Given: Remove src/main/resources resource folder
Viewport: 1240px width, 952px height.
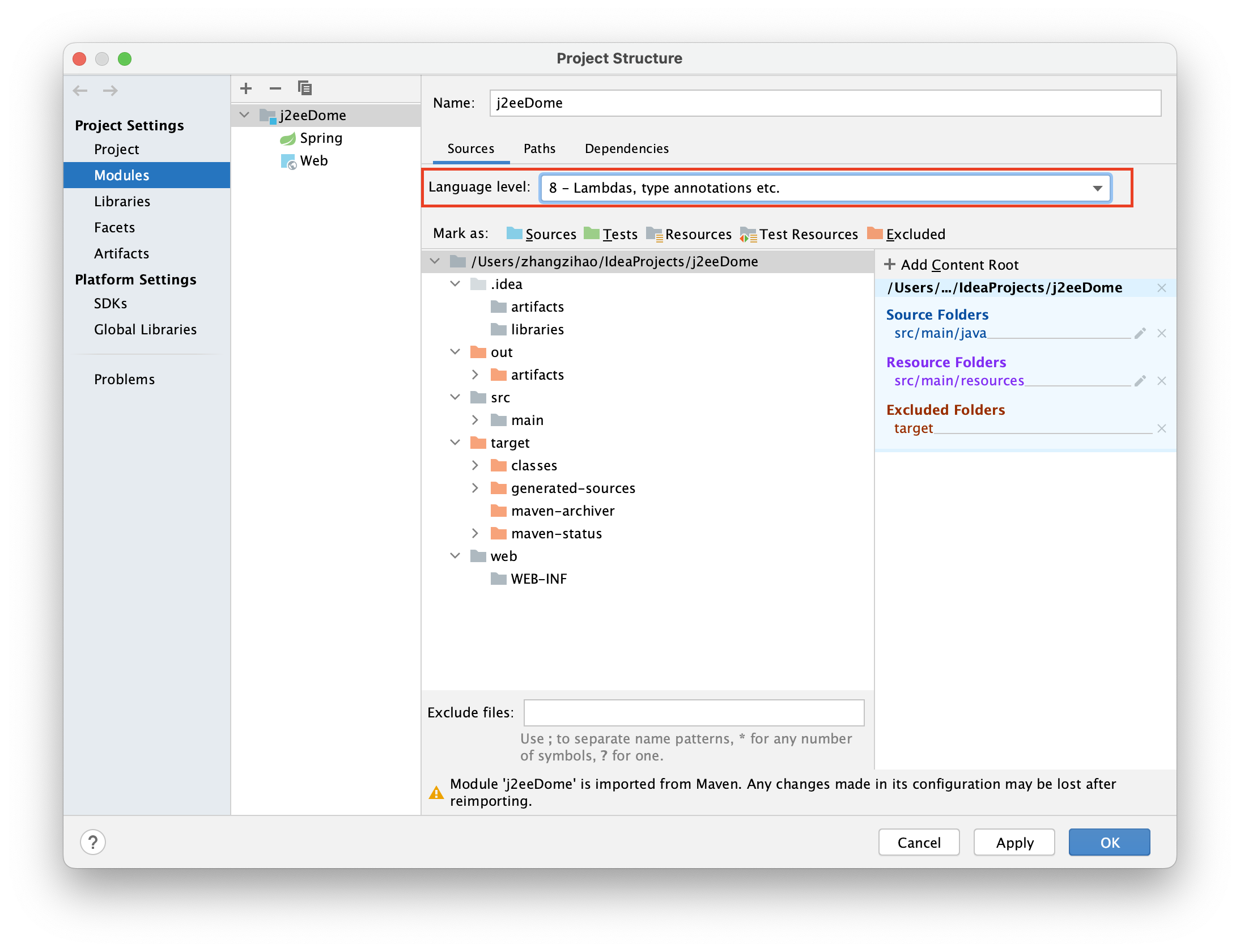Looking at the screenshot, I should [x=1162, y=381].
